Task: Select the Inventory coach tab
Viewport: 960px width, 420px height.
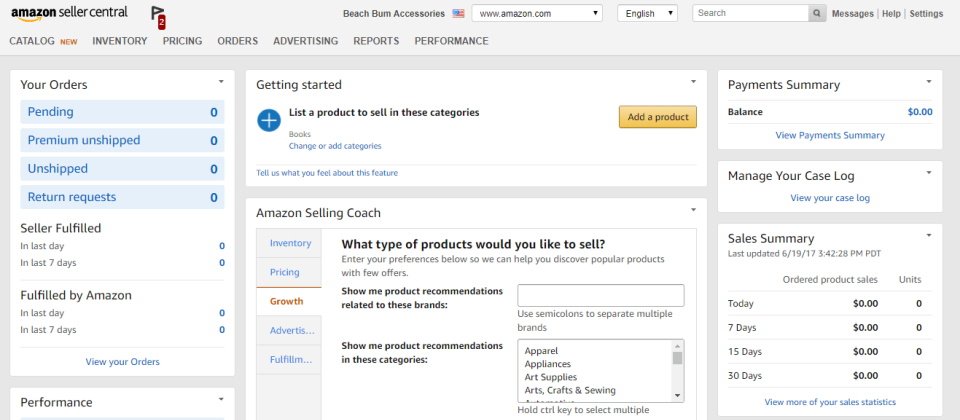Action: (288, 243)
